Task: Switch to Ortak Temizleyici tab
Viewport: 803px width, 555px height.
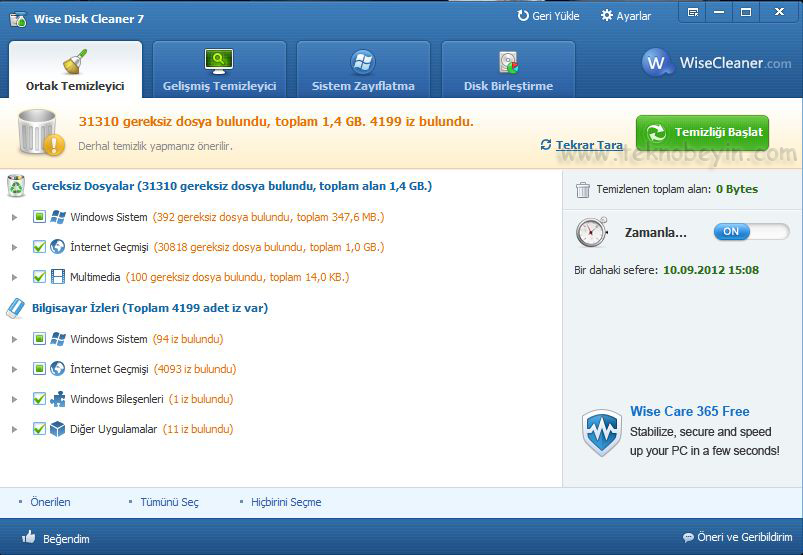Action: point(75,70)
